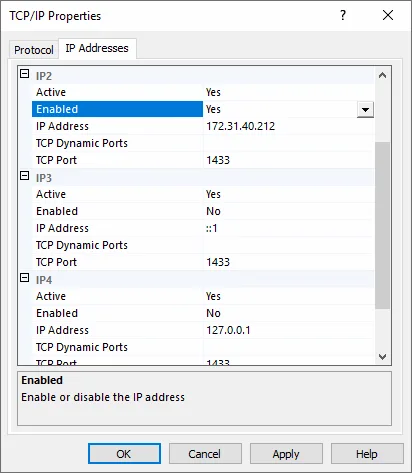Click the OK button
The width and height of the screenshot is (412, 473).
click(124, 454)
